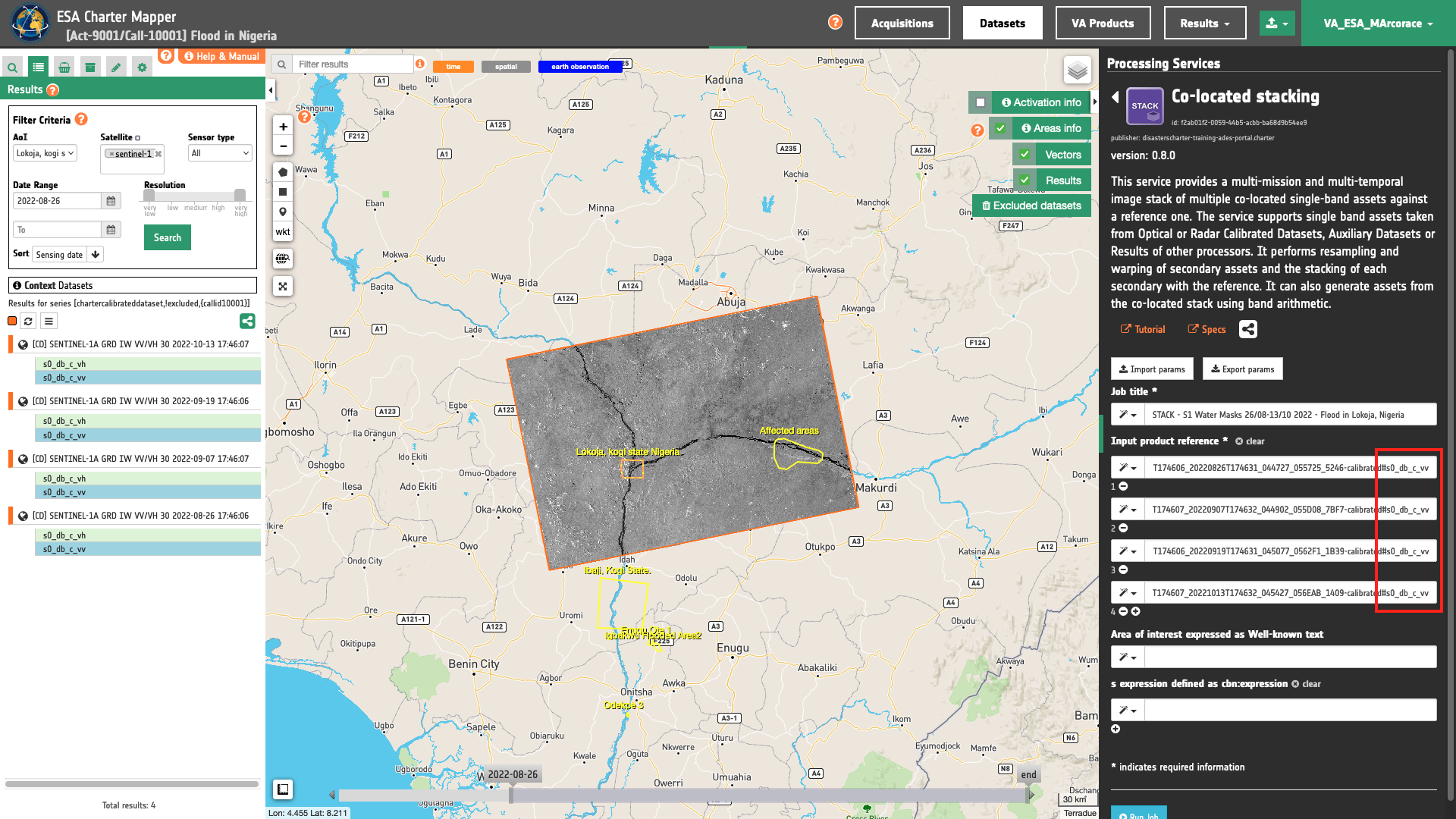Open the WKT input tool
Viewport: 1456px width, 819px height.
(x=283, y=232)
